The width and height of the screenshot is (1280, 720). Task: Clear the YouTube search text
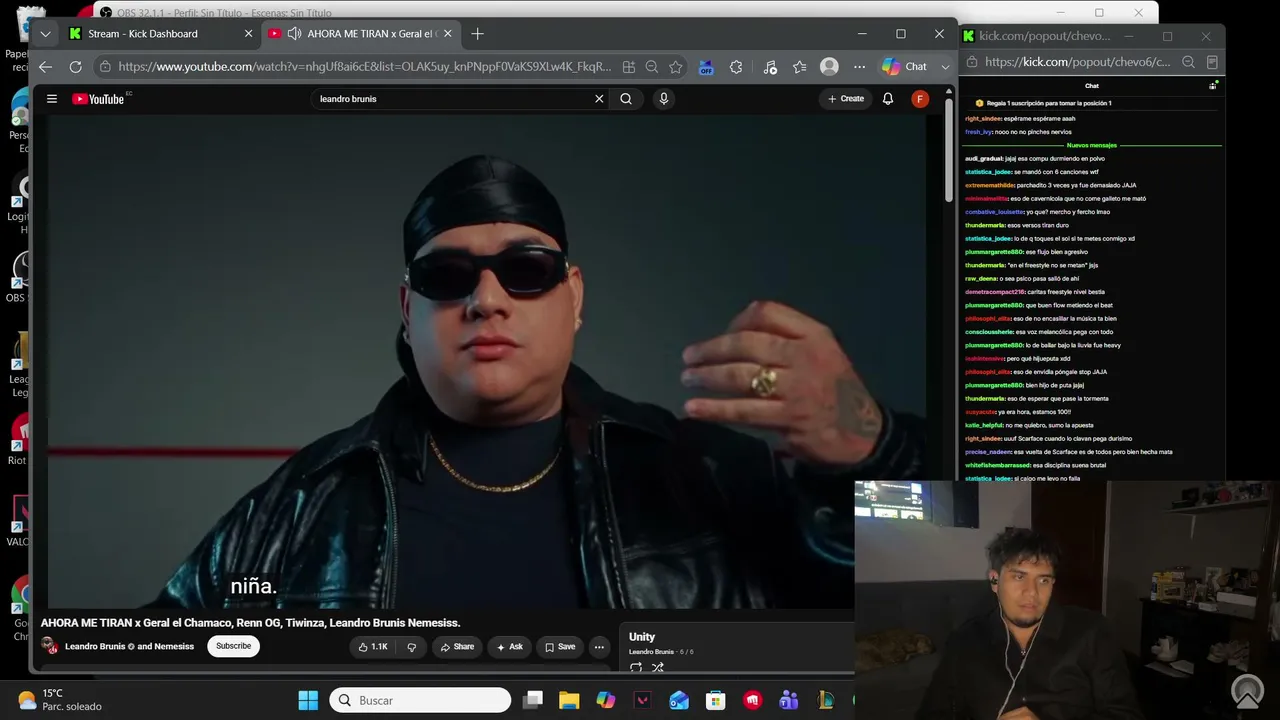tap(599, 99)
